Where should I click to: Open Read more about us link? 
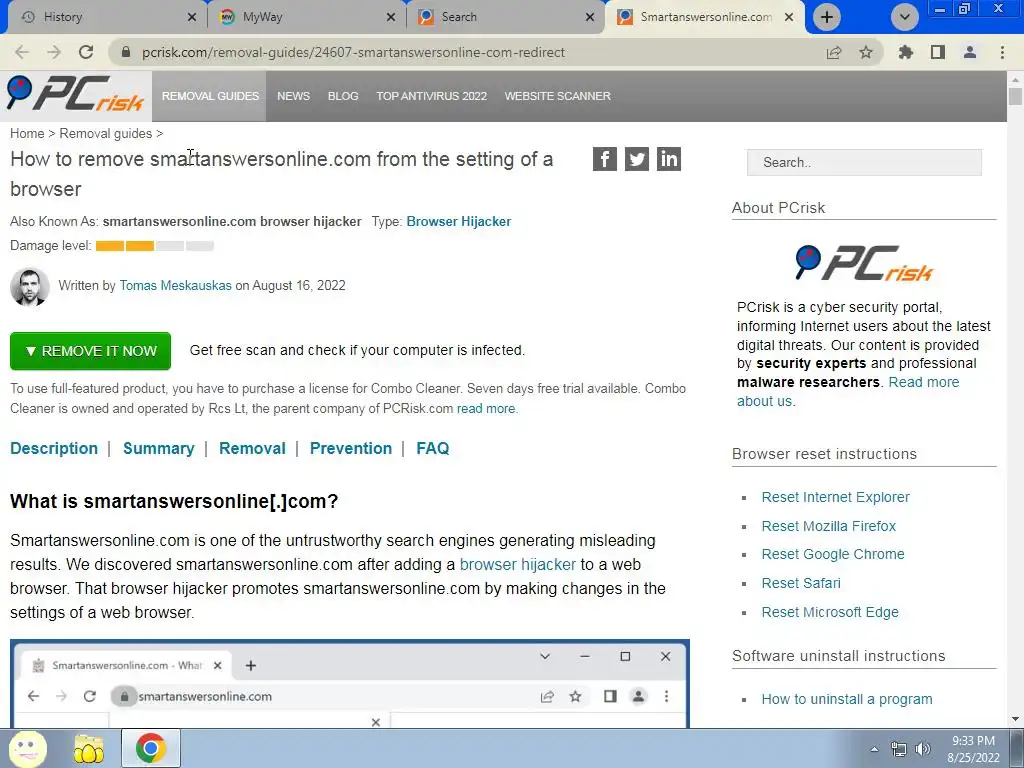[x=848, y=392]
